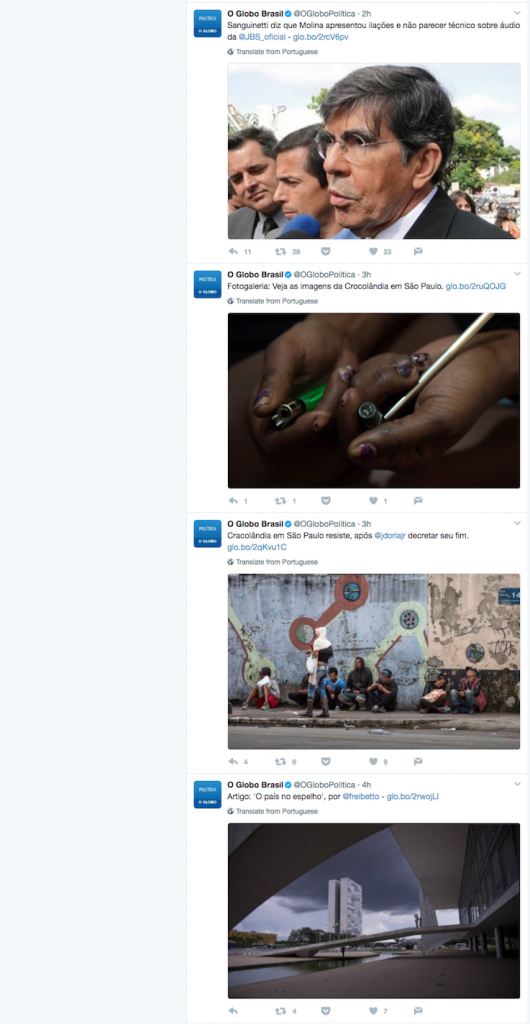Reply to the Sanguinetti tweet
Viewport: 530px width, 1024px height.
click(x=233, y=251)
